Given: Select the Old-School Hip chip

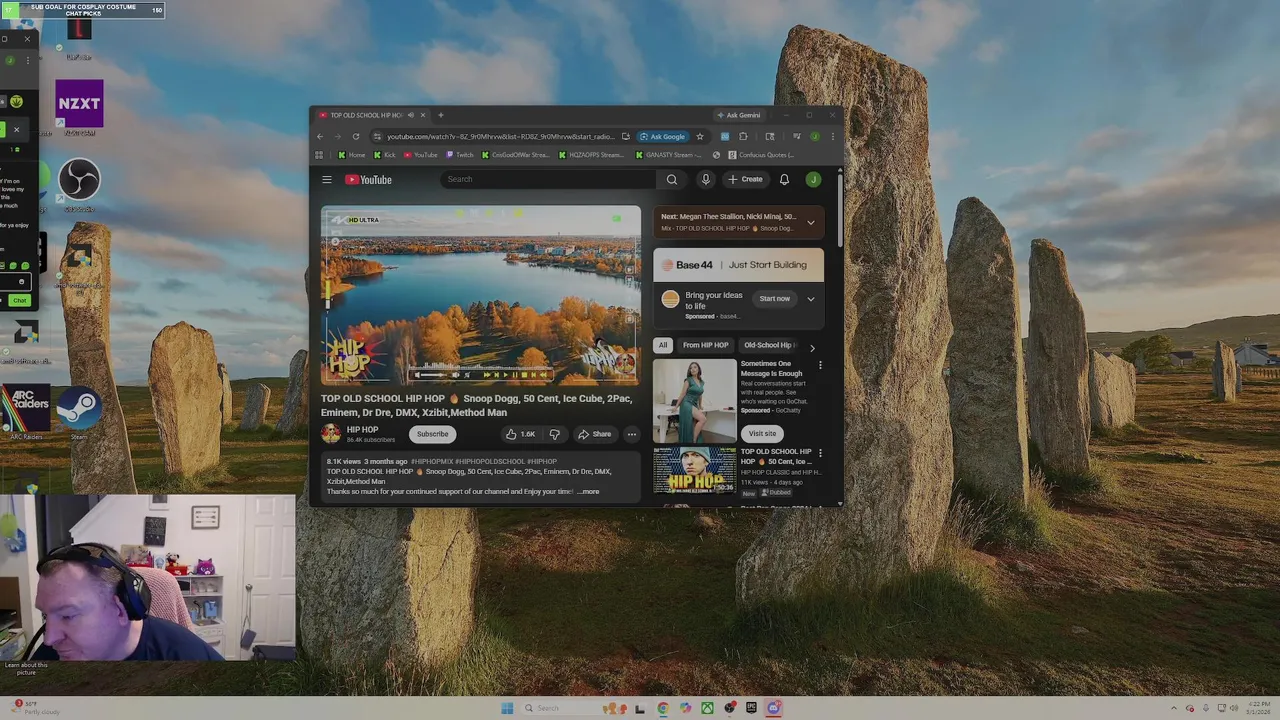Looking at the screenshot, I should pos(768,345).
